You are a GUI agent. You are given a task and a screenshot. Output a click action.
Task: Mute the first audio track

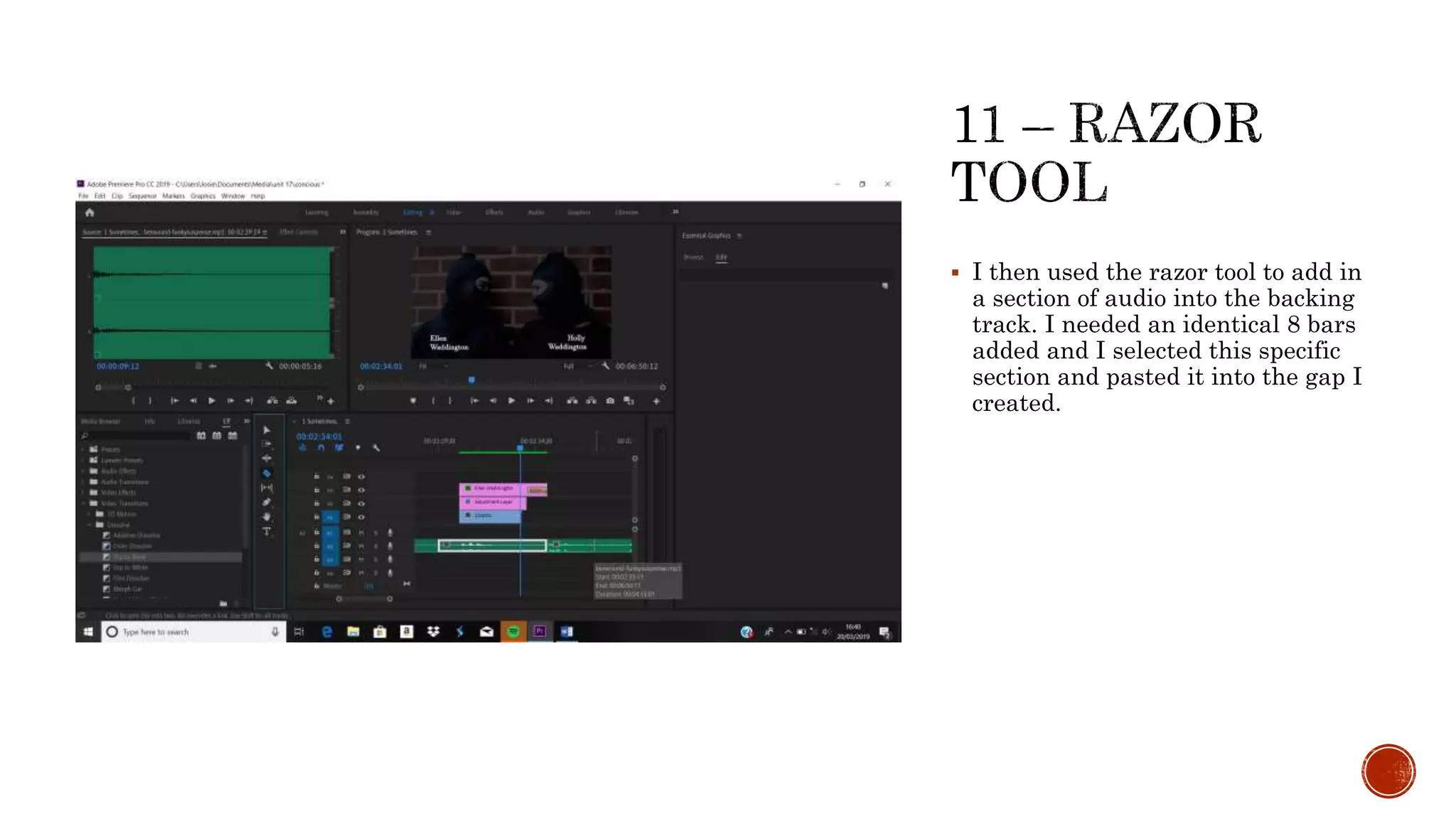coord(361,532)
